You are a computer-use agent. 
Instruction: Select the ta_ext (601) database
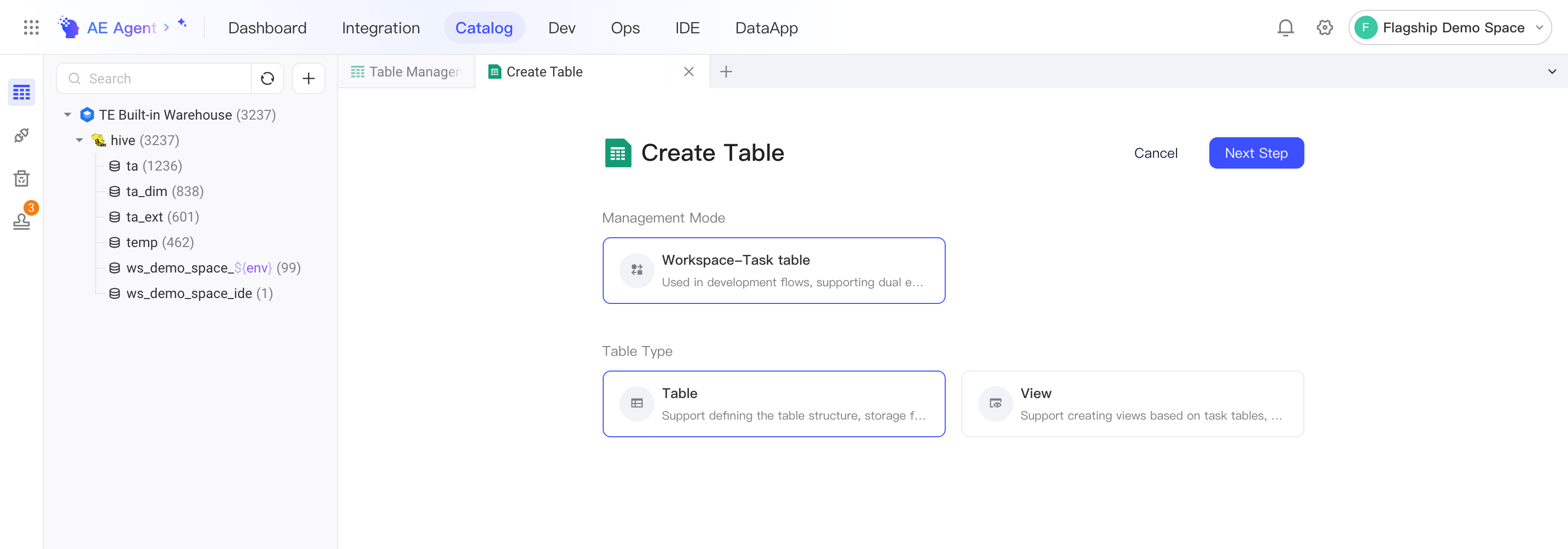163,217
